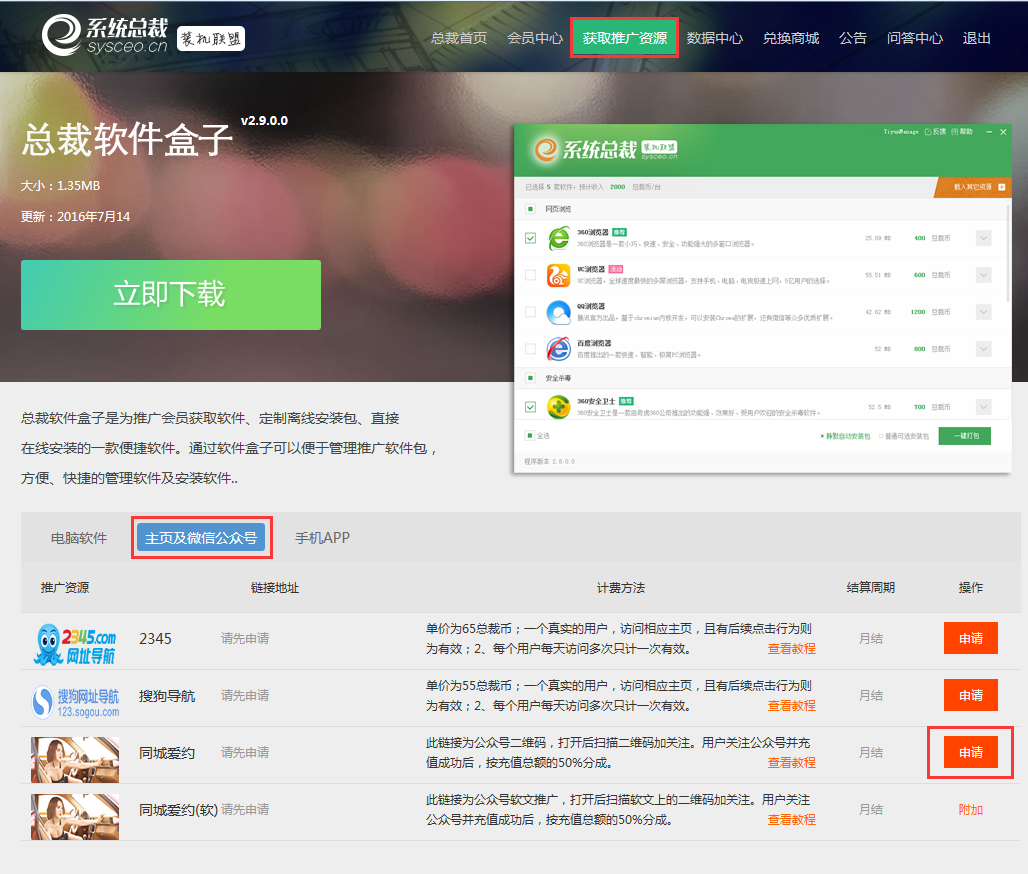Open the 问答中心 nav item
This screenshot has width=1028, height=874.
click(915, 38)
